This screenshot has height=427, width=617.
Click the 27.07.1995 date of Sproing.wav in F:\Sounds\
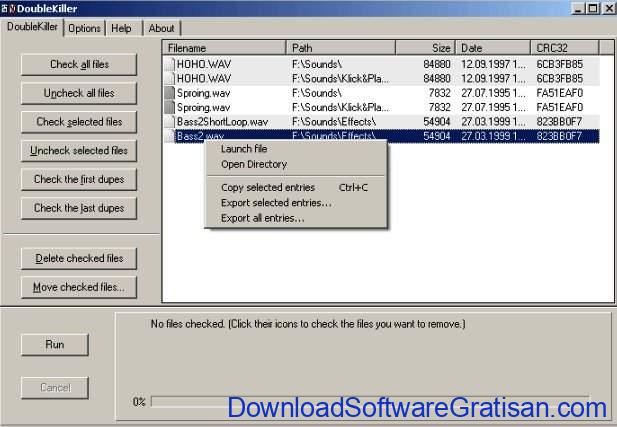[x=493, y=93]
